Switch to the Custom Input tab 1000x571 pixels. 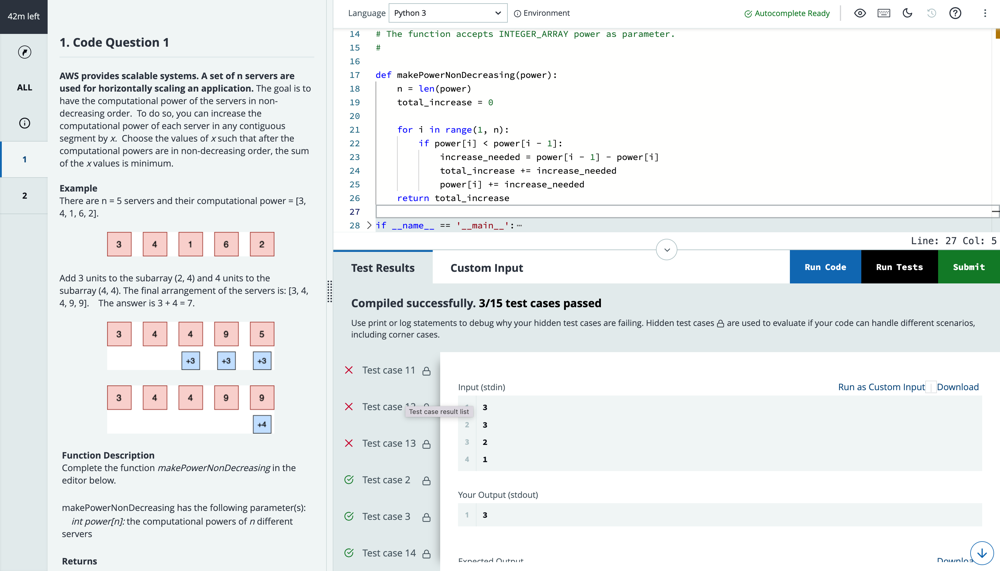(486, 268)
